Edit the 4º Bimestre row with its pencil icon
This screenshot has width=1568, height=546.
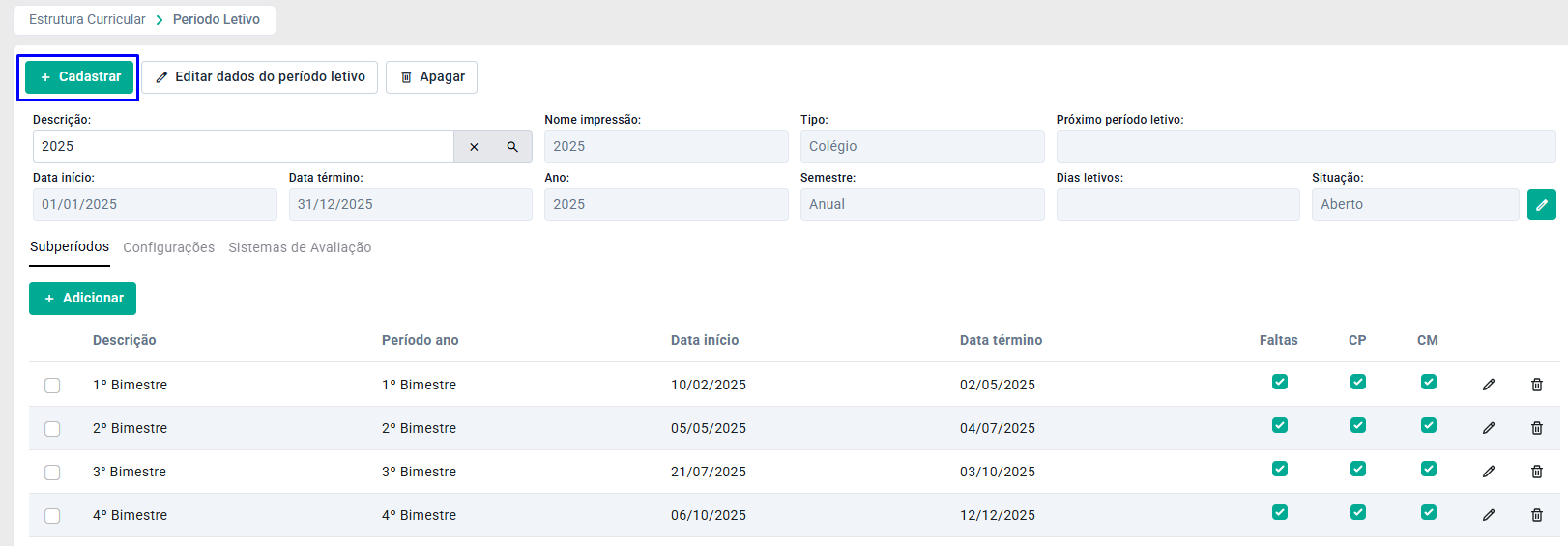coord(1489,515)
